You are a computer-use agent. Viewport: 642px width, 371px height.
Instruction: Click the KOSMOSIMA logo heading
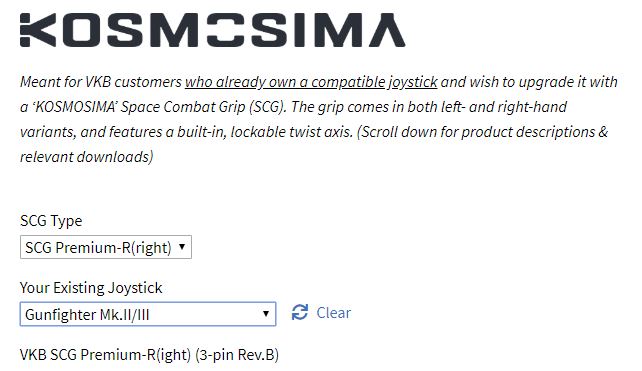click(x=212, y=30)
